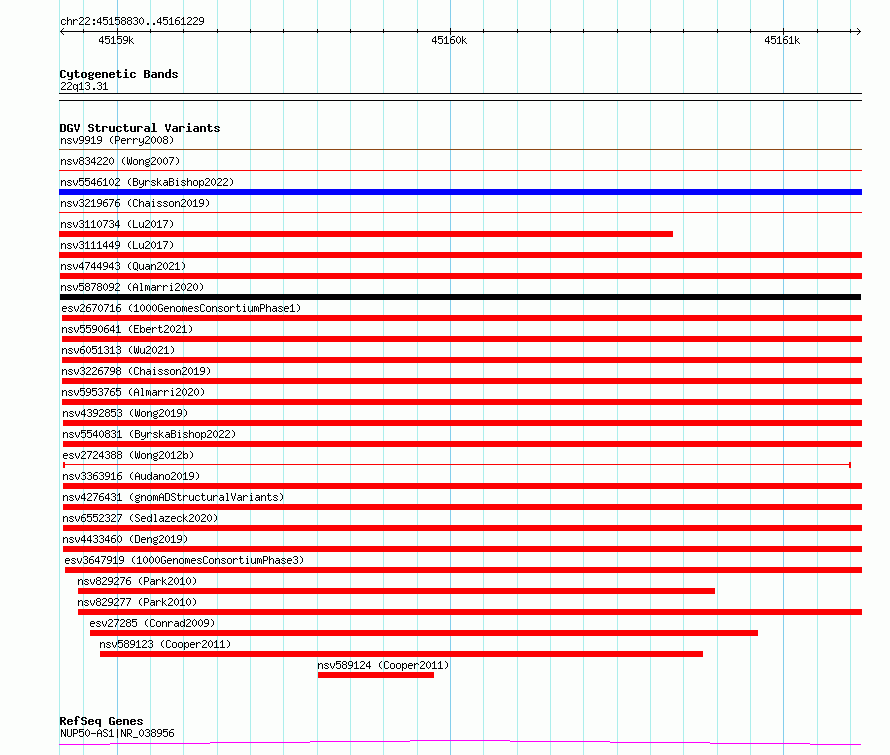The image size is (890, 755).
Task: Select the nsv834220 (Wong2007) variant label
Action: 120,161
